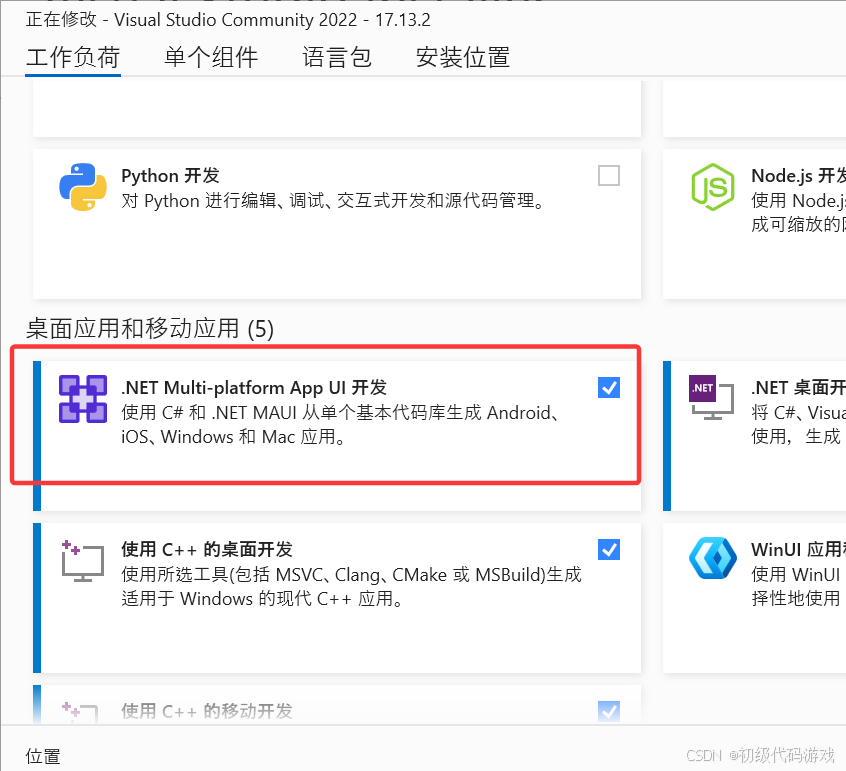Viewport: 846px width, 771px height.
Task: Click the C++ desktop development monitor icon
Action: click(x=83, y=561)
